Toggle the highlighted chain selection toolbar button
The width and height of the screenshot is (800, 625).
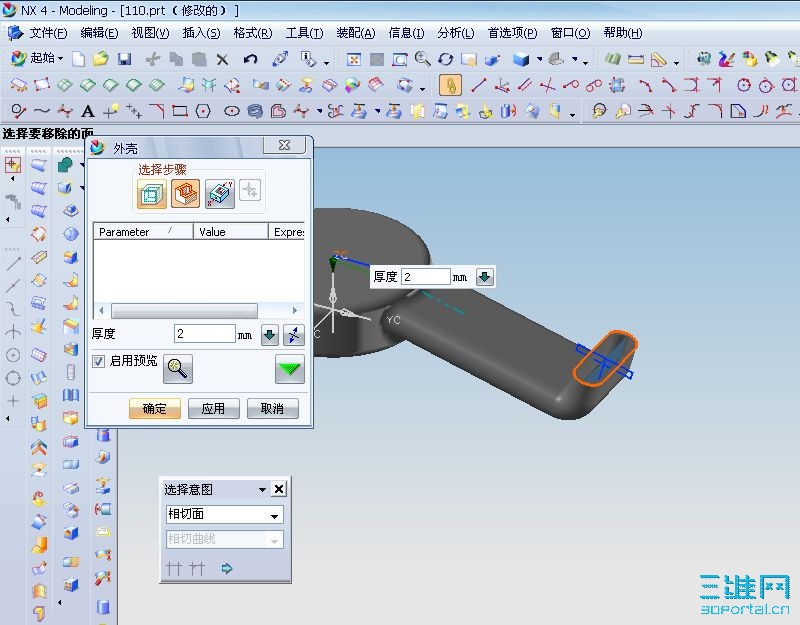click(x=450, y=85)
